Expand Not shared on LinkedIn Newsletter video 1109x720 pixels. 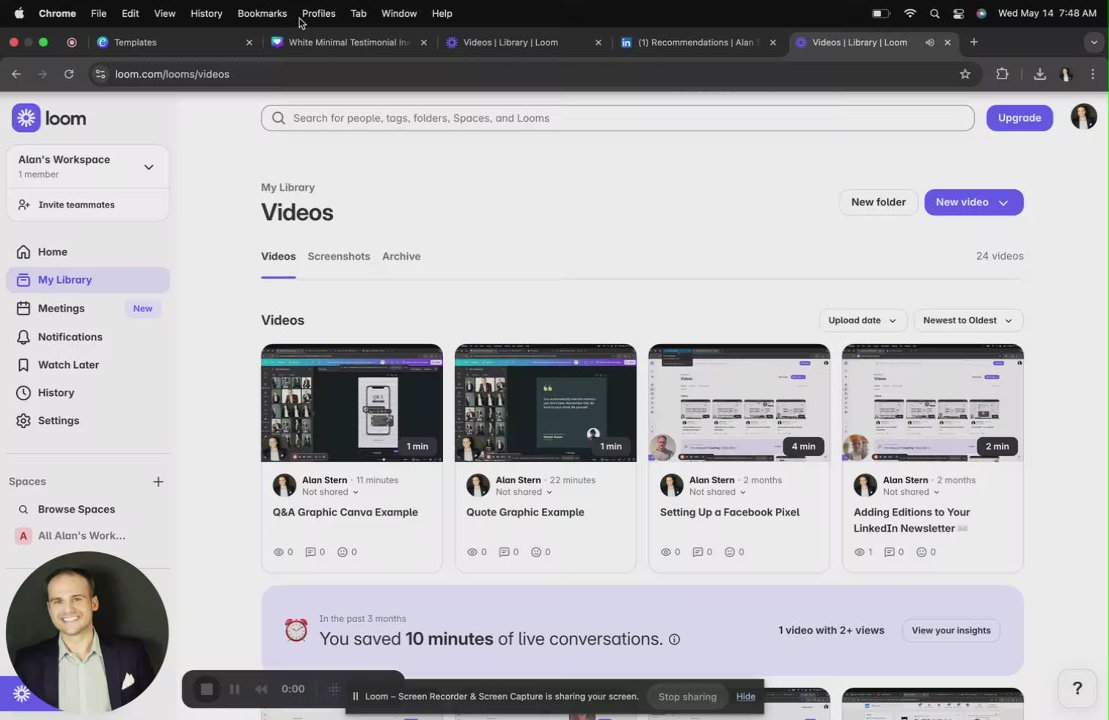tap(911, 492)
